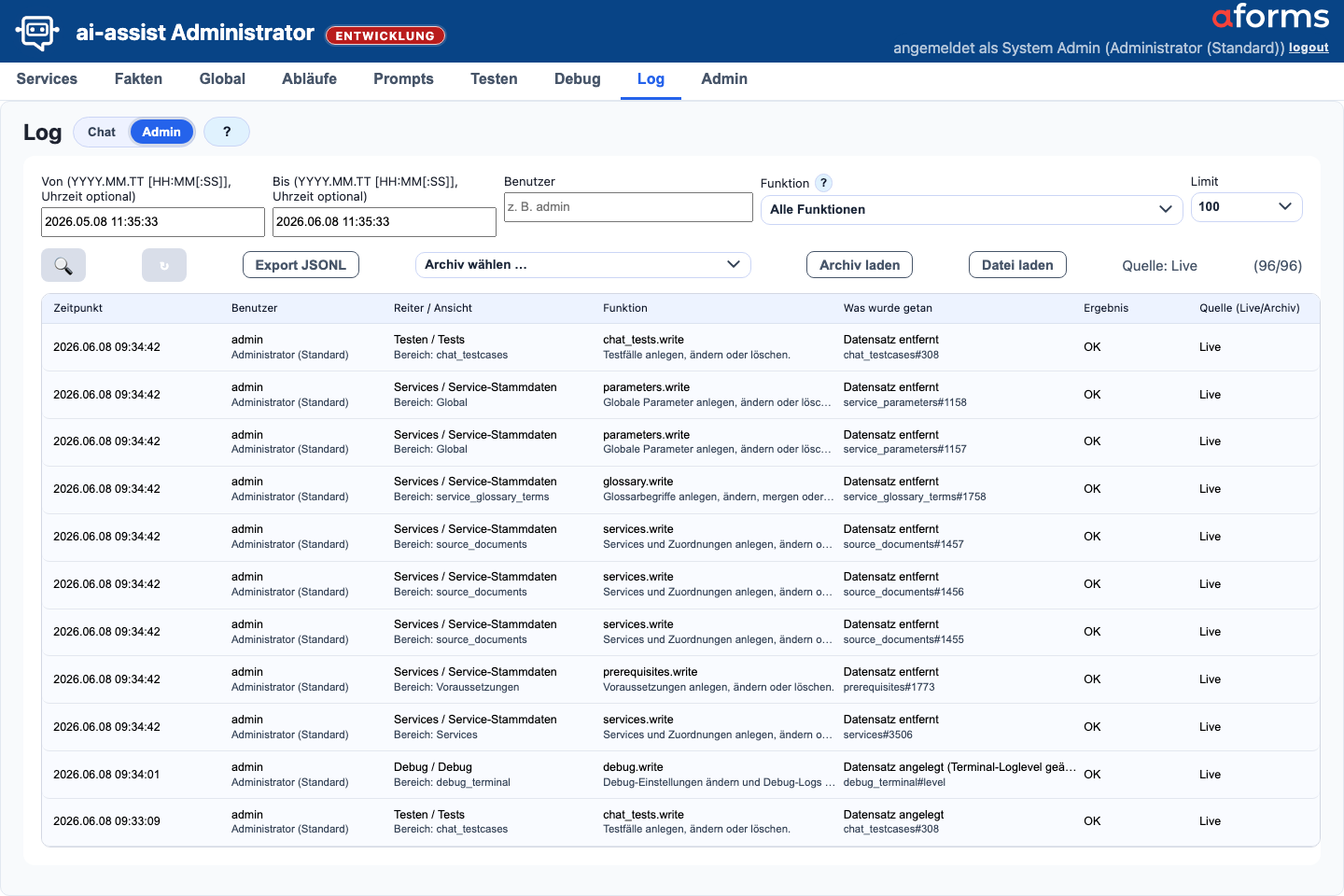The width and height of the screenshot is (1344, 896).
Task: Click the (96/96) result count
Action: click(1278, 266)
